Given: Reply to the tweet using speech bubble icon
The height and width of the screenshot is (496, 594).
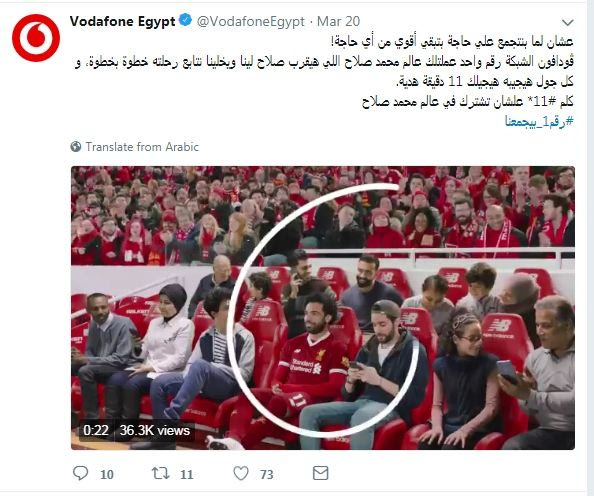Looking at the screenshot, I should point(80,473).
